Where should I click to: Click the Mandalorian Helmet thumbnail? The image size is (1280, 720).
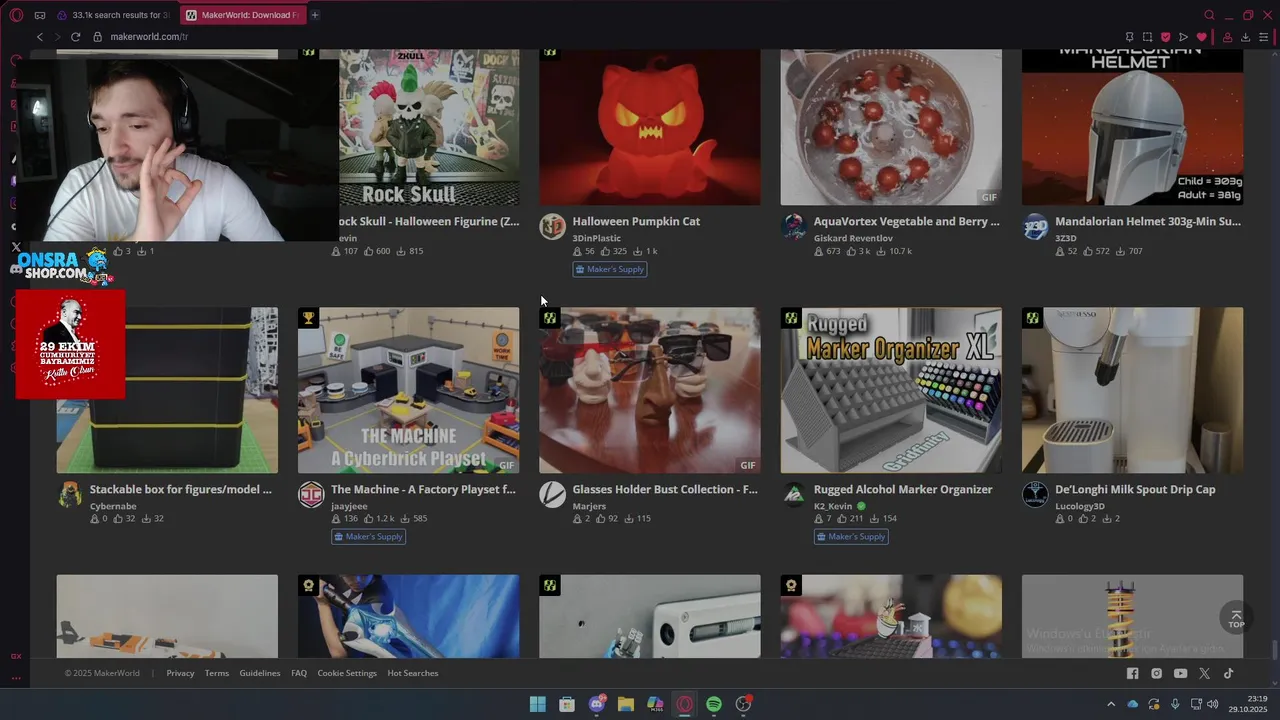(1133, 127)
